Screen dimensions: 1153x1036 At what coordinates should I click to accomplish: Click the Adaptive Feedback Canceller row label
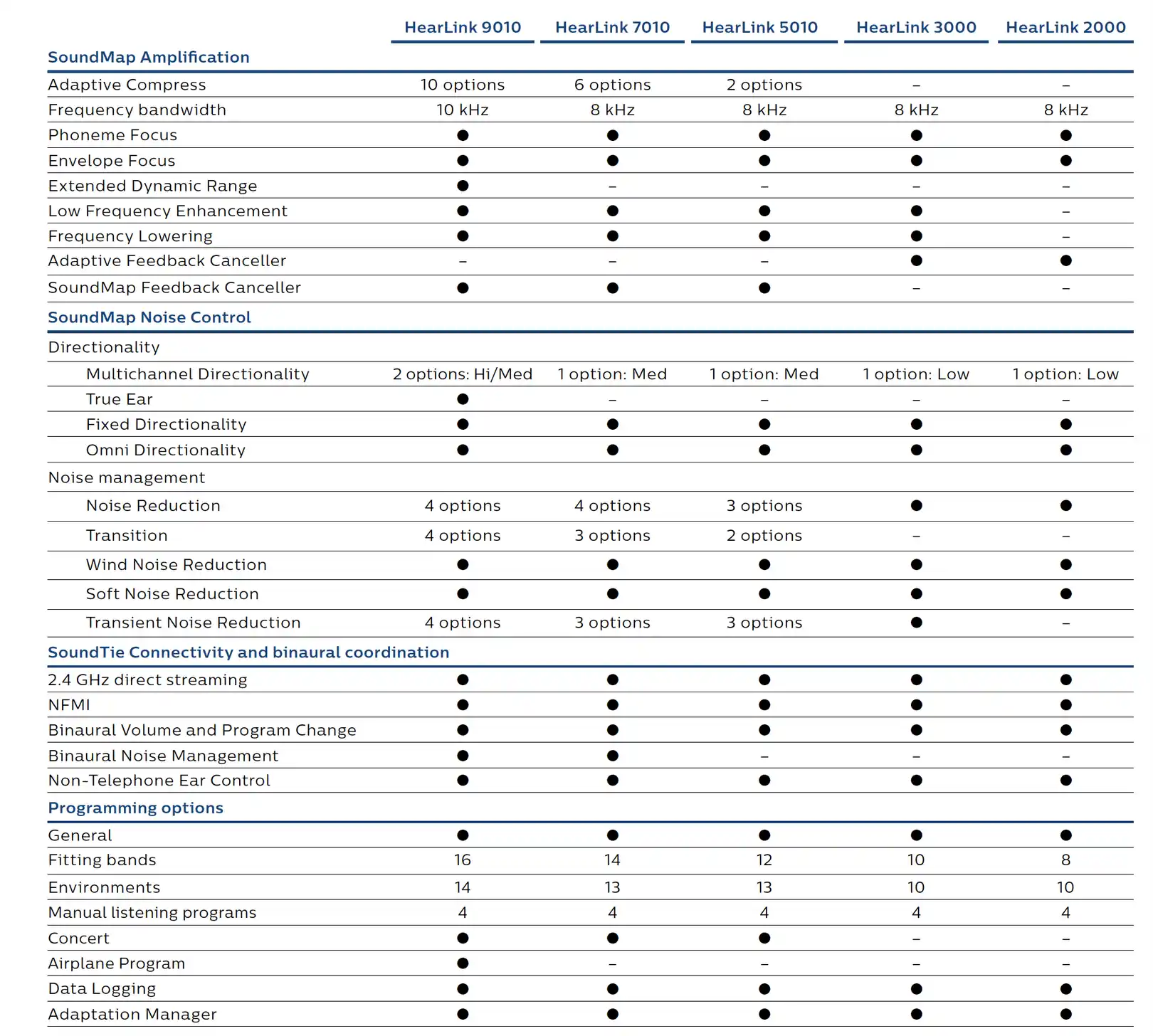point(167,261)
